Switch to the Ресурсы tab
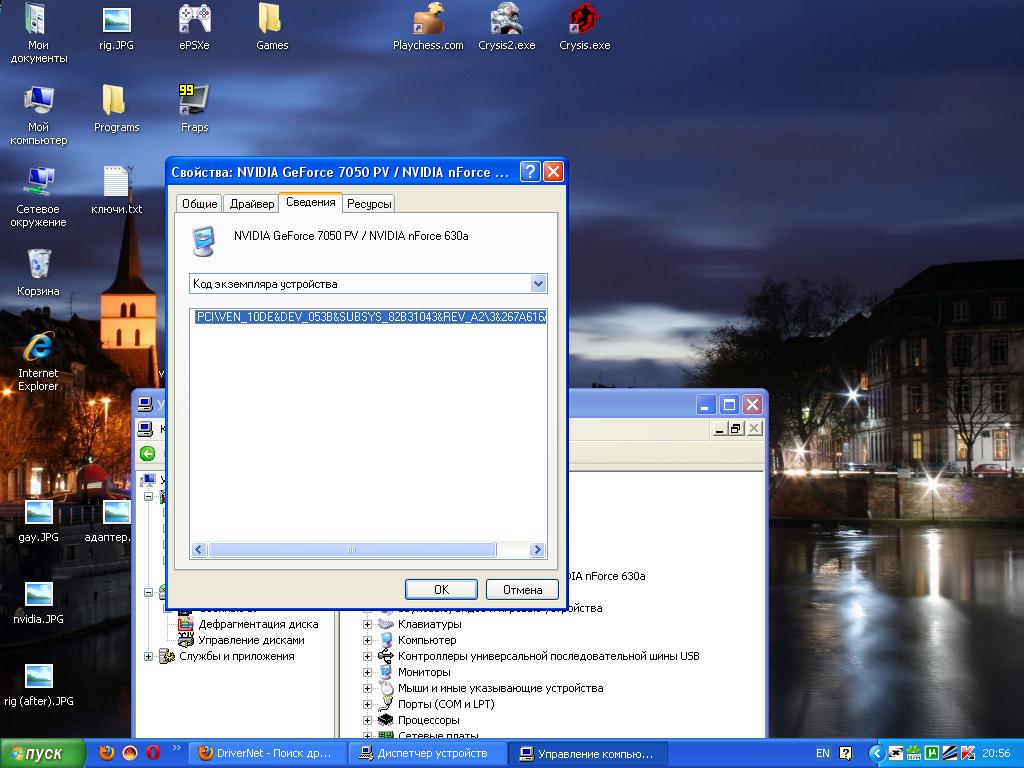Screen dimensions: 1024x768 (369, 204)
